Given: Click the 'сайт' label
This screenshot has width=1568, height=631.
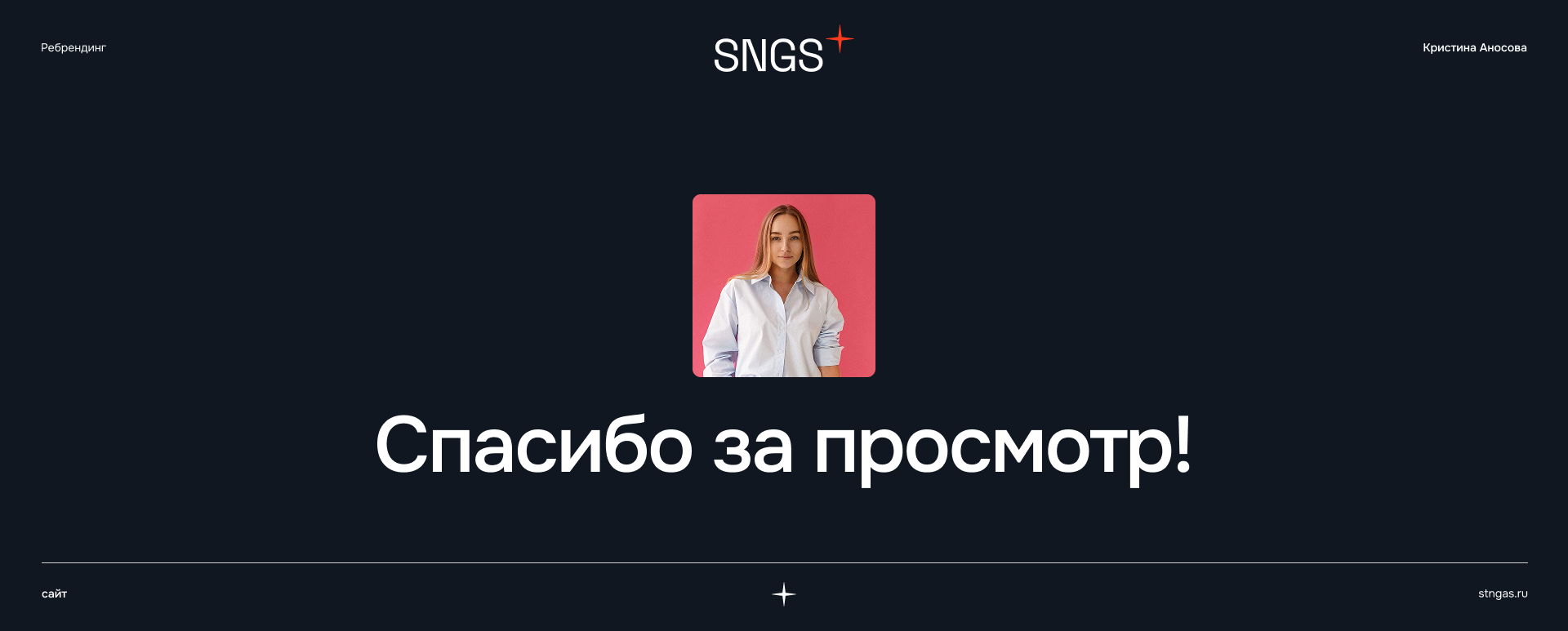Looking at the screenshot, I should pos(54,593).
